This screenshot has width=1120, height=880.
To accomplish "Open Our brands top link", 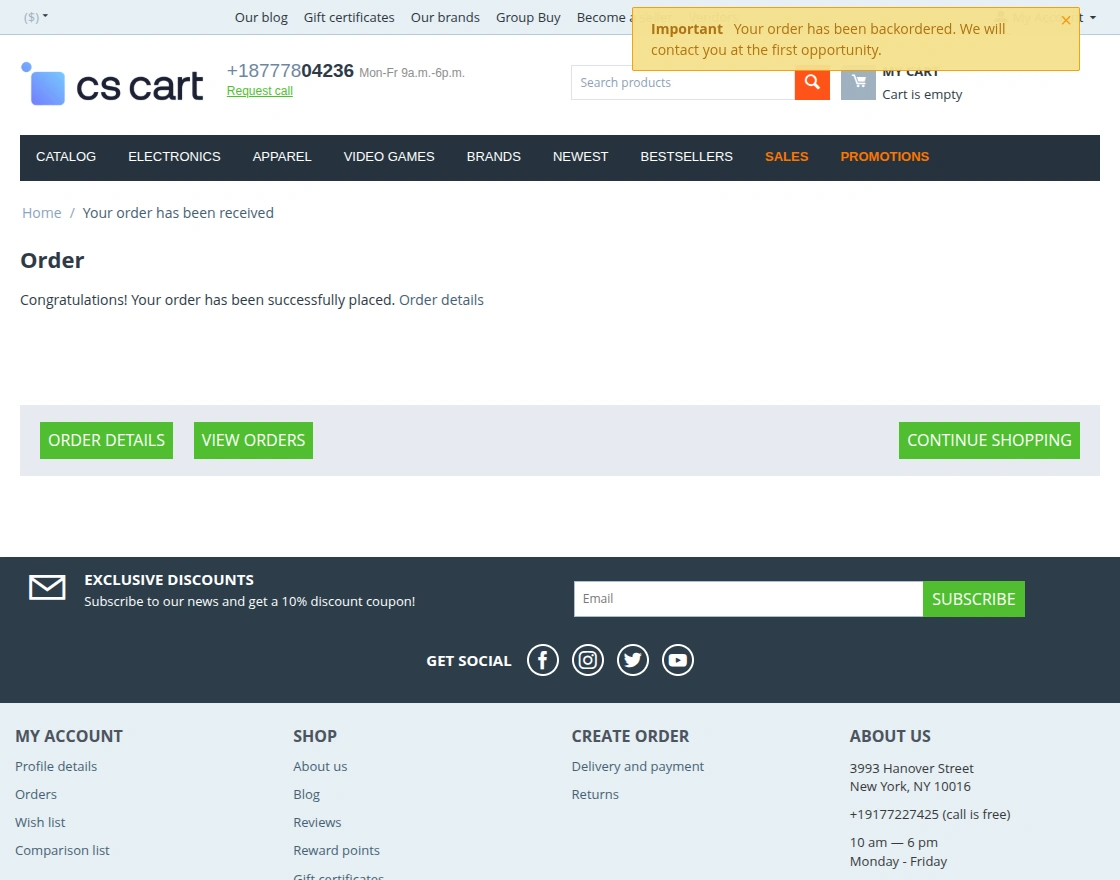I will click(445, 17).
